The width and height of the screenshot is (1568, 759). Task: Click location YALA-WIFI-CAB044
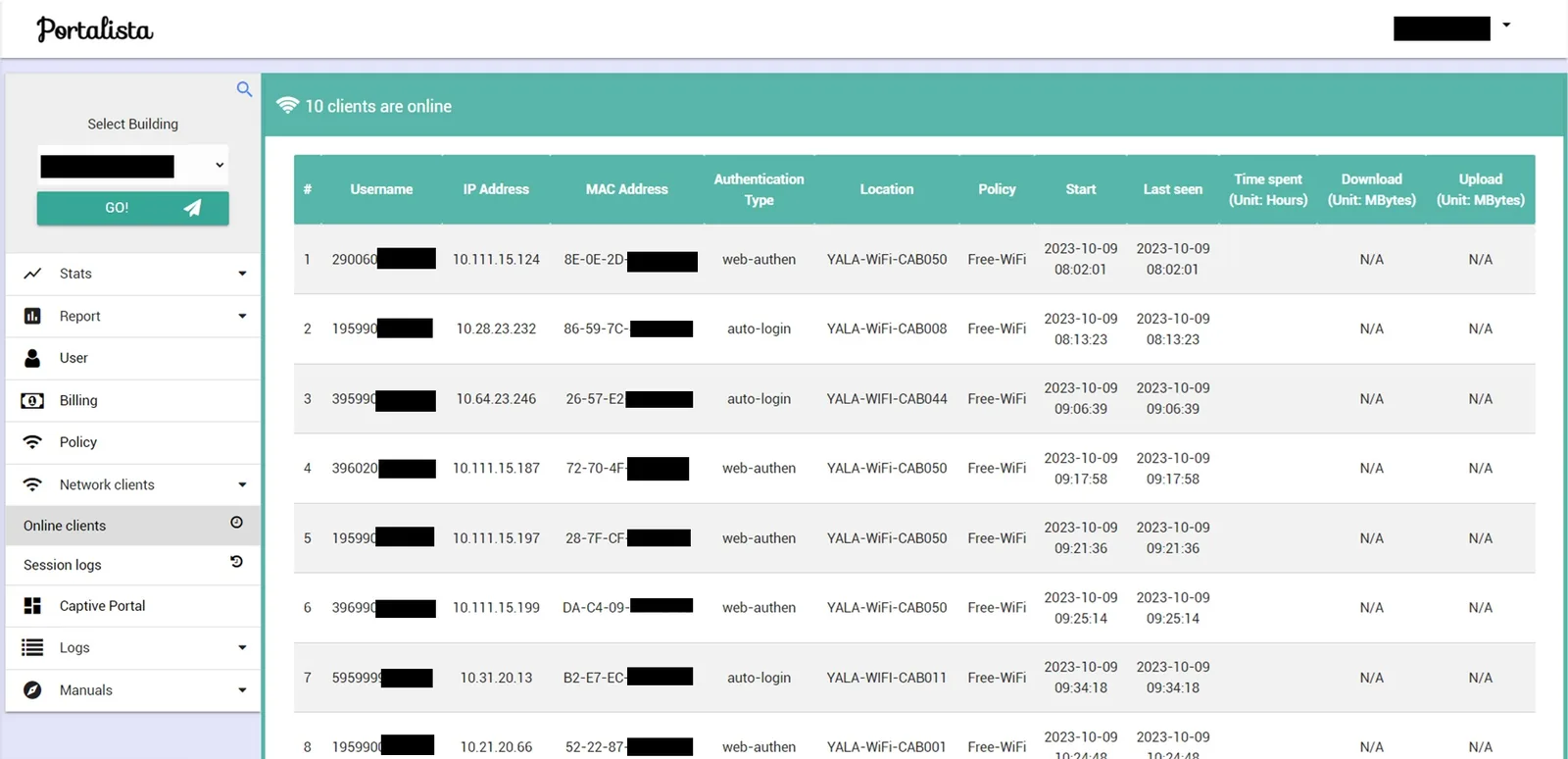(887, 399)
